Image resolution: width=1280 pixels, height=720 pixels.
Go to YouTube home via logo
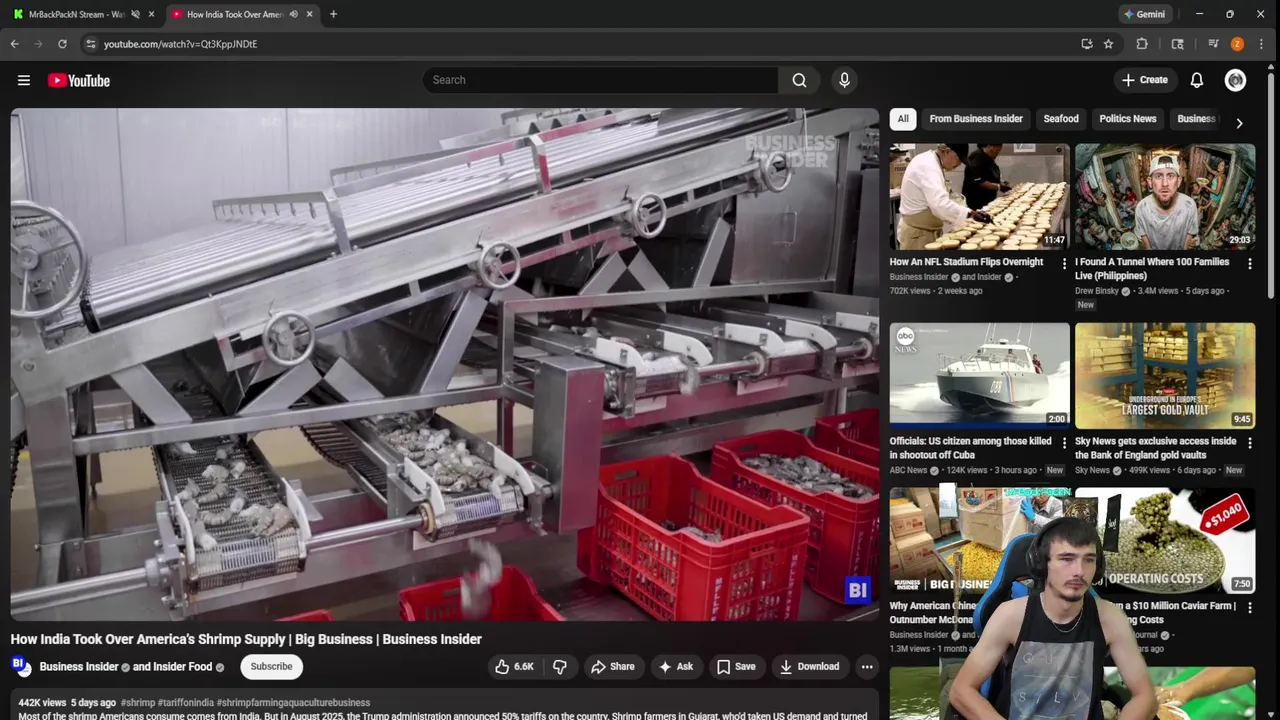[x=79, y=80]
